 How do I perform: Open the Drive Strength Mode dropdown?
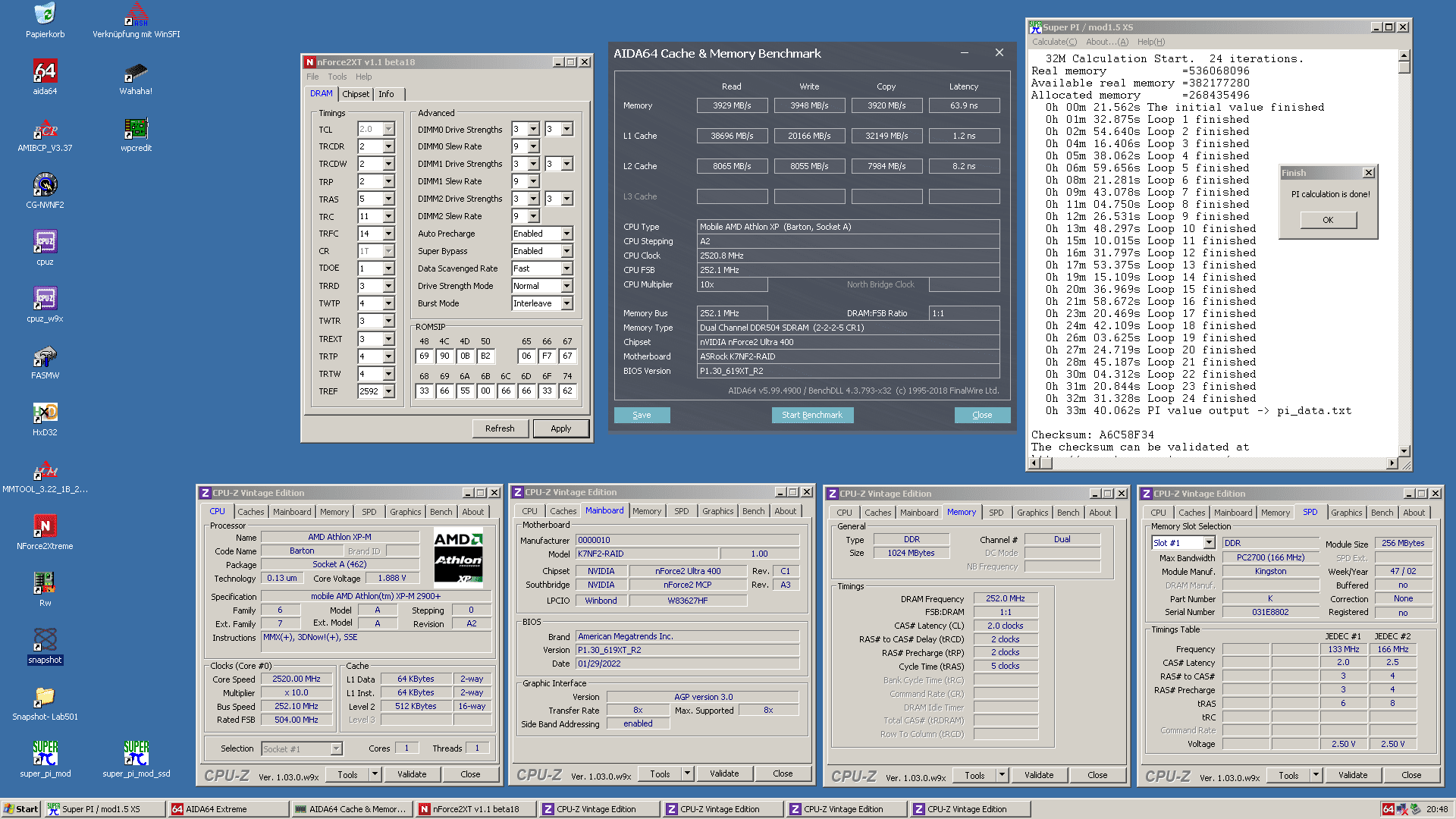566,286
